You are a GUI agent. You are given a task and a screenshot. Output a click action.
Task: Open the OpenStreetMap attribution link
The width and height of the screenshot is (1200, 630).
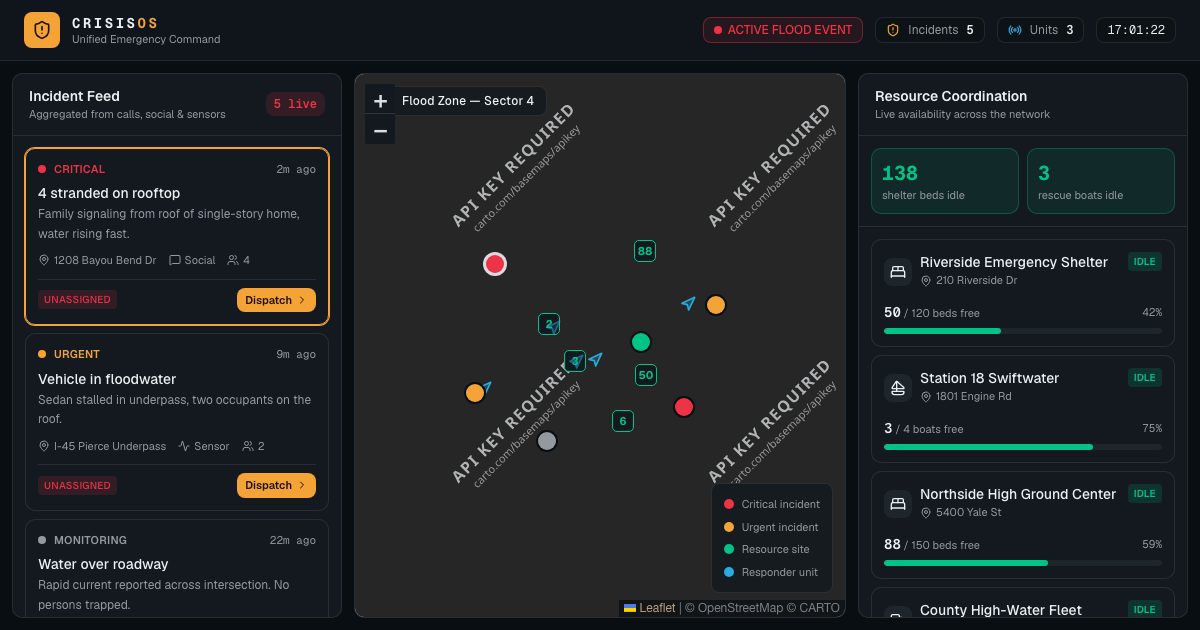coord(739,608)
